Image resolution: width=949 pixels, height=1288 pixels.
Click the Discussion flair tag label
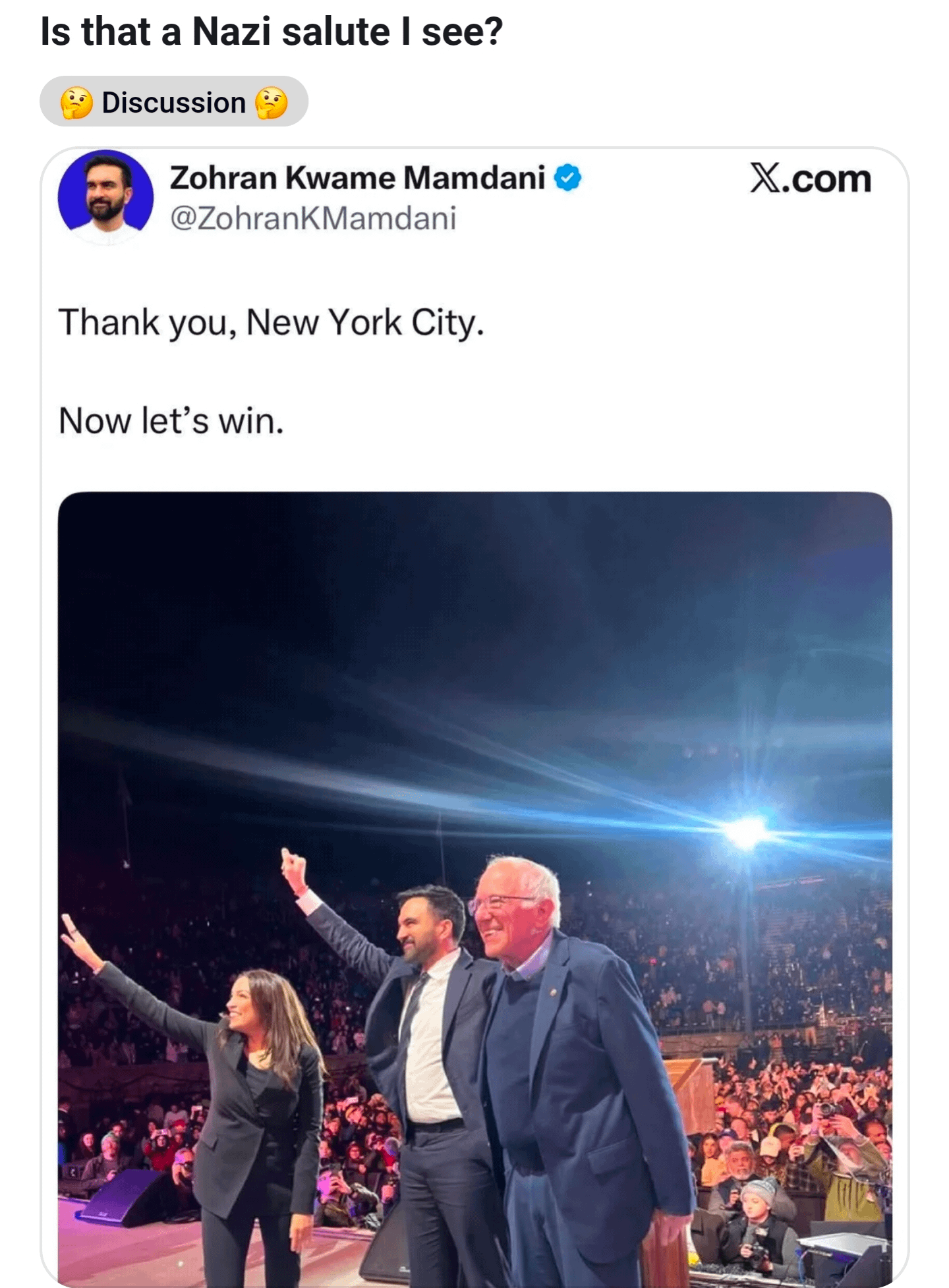[173, 103]
